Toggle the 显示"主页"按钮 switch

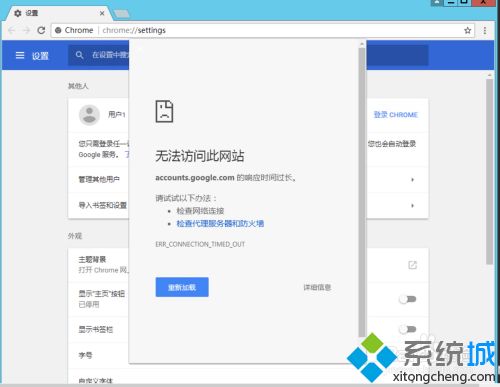pyautogui.click(x=408, y=299)
